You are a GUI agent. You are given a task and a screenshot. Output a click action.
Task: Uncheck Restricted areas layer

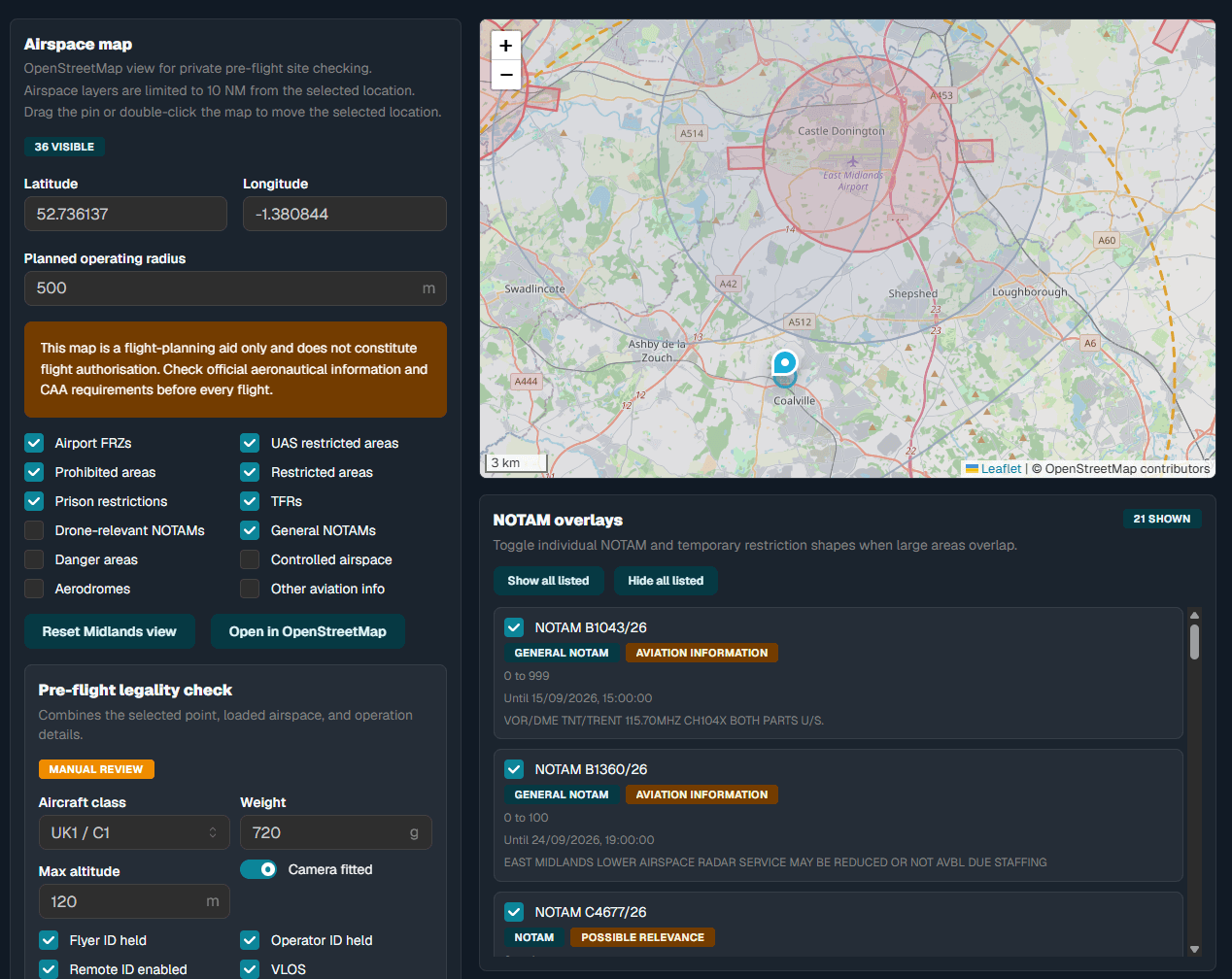pyautogui.click(x=250, y=472)
